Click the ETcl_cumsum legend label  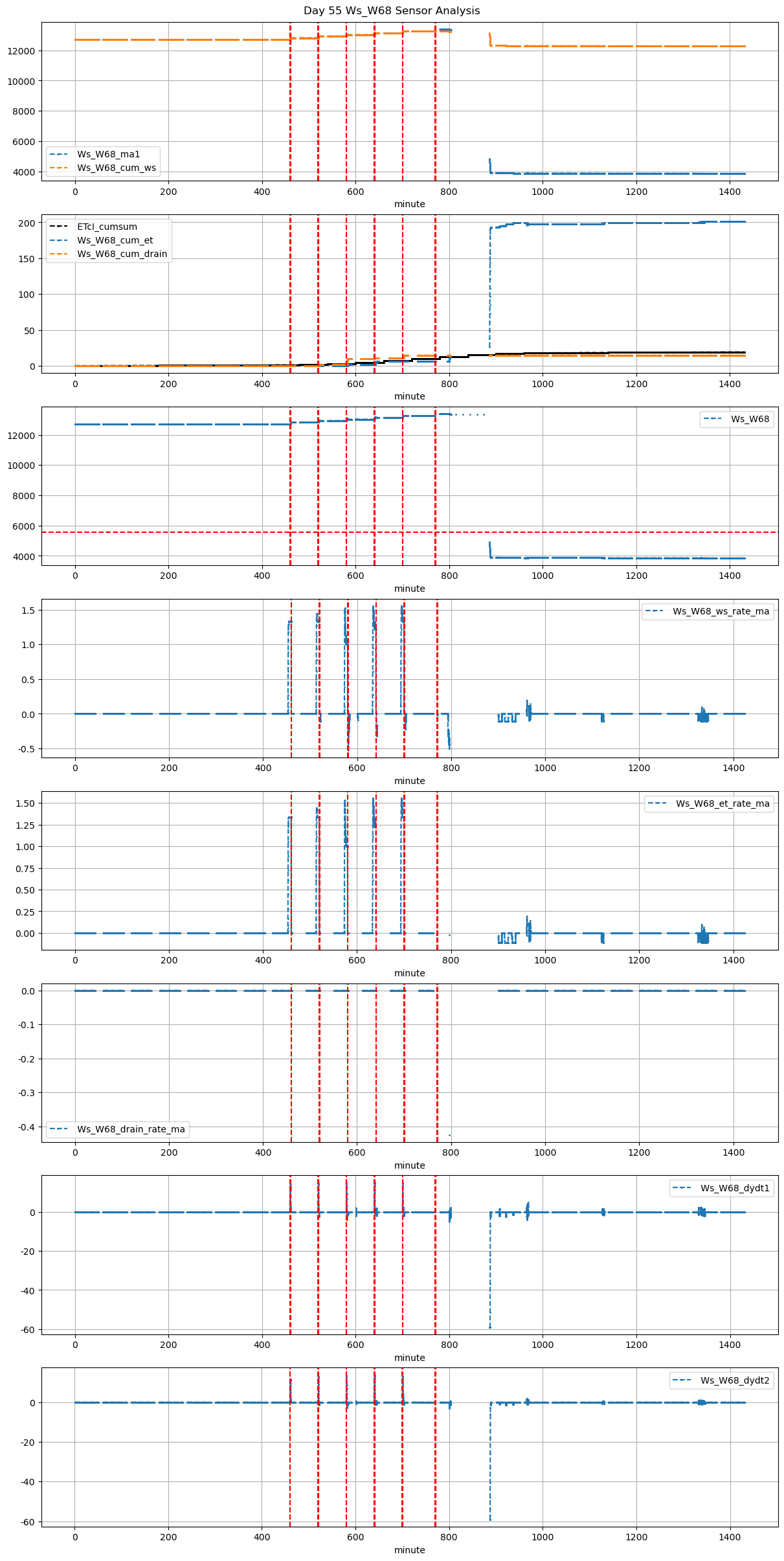point(107,227)
